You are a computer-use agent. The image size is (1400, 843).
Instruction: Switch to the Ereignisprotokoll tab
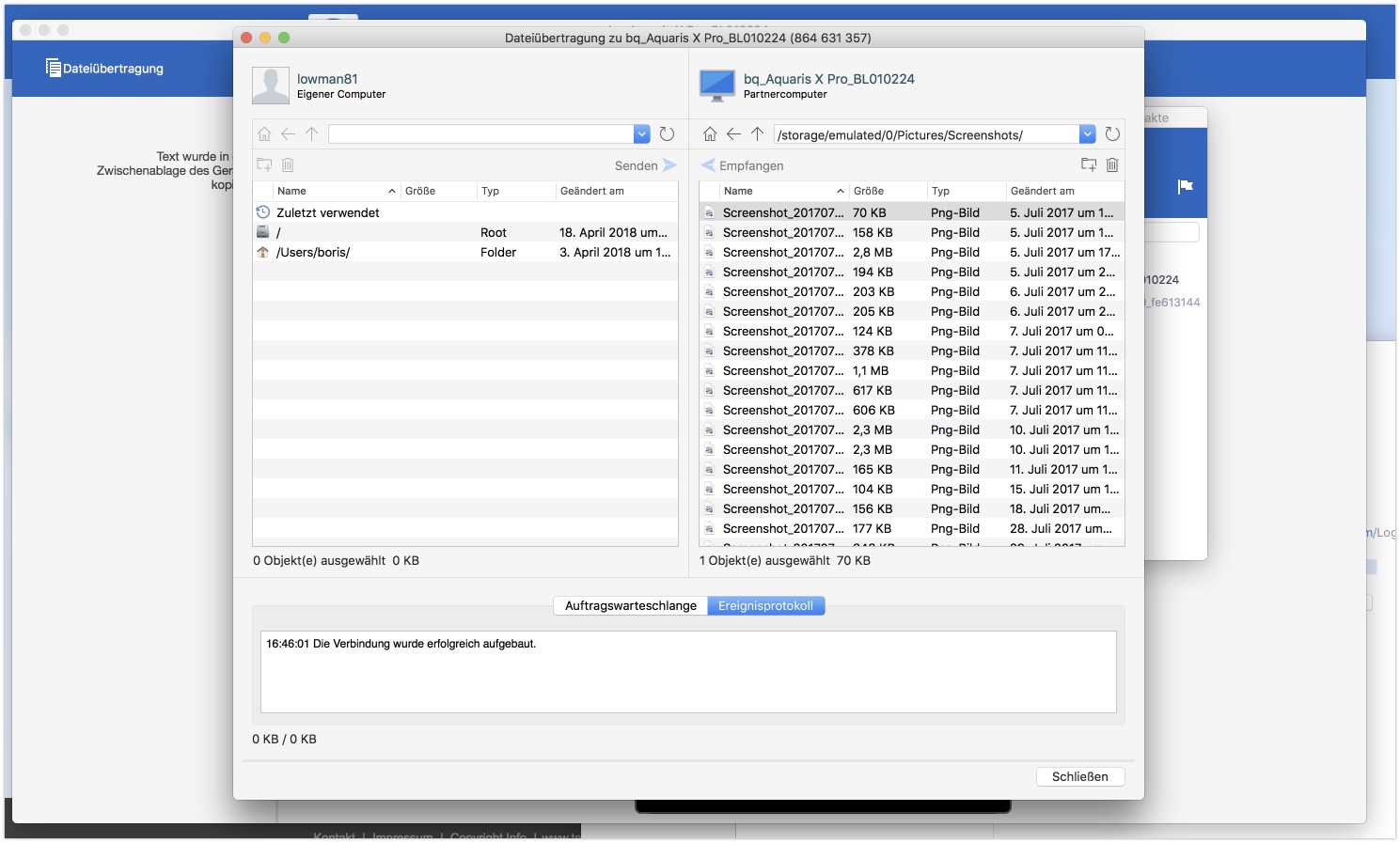point(766,606)
